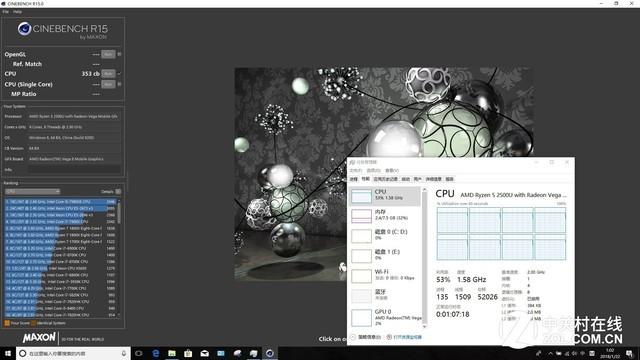Image resolution: width=640 pixels, height=360 pixels.
Task: Switch to the 详细信息 tab in Task Manager
Action: coord(433,179)
